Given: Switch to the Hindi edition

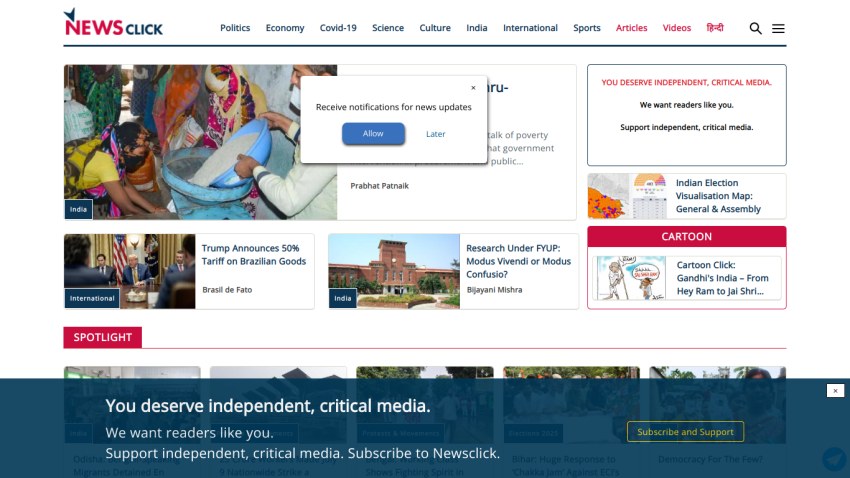Looking at the screenshot, I should click(714, 28).
